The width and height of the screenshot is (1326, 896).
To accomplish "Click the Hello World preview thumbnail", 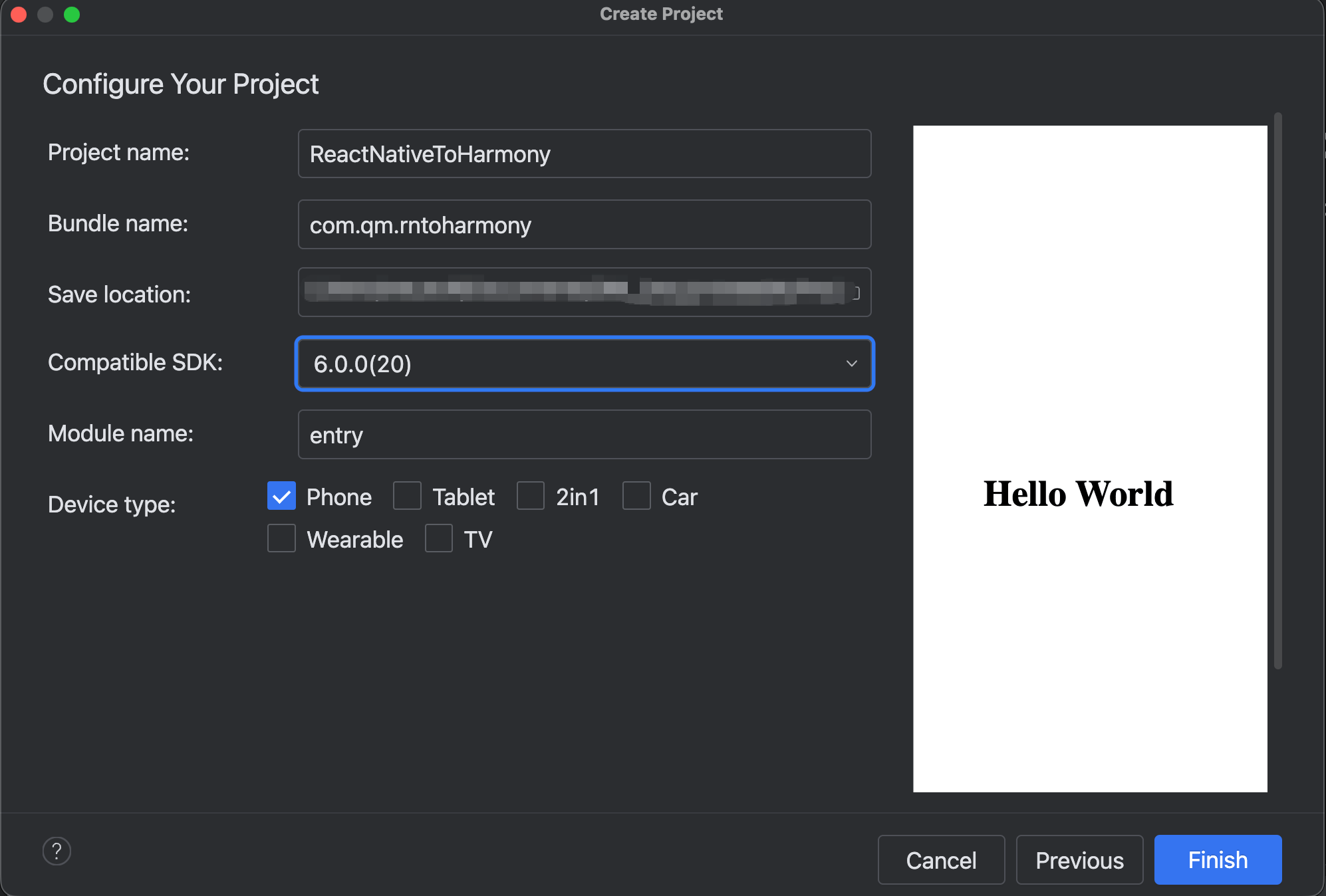I will click(x=1089, y=459).
